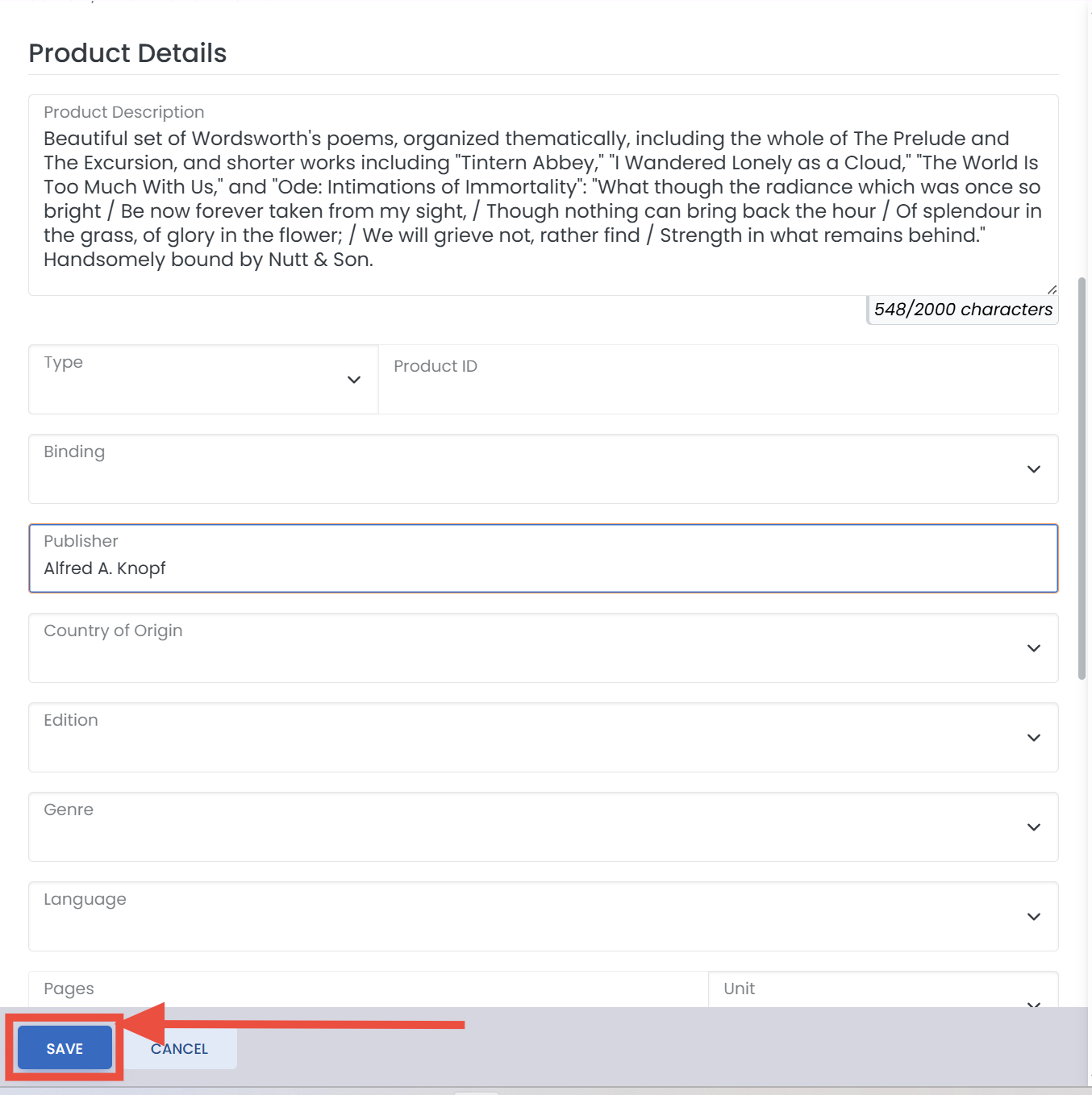Click the Genre chevron arrow icon
The height and width of the screenshot is (1095, 1092).
[x=1033, y=827]
